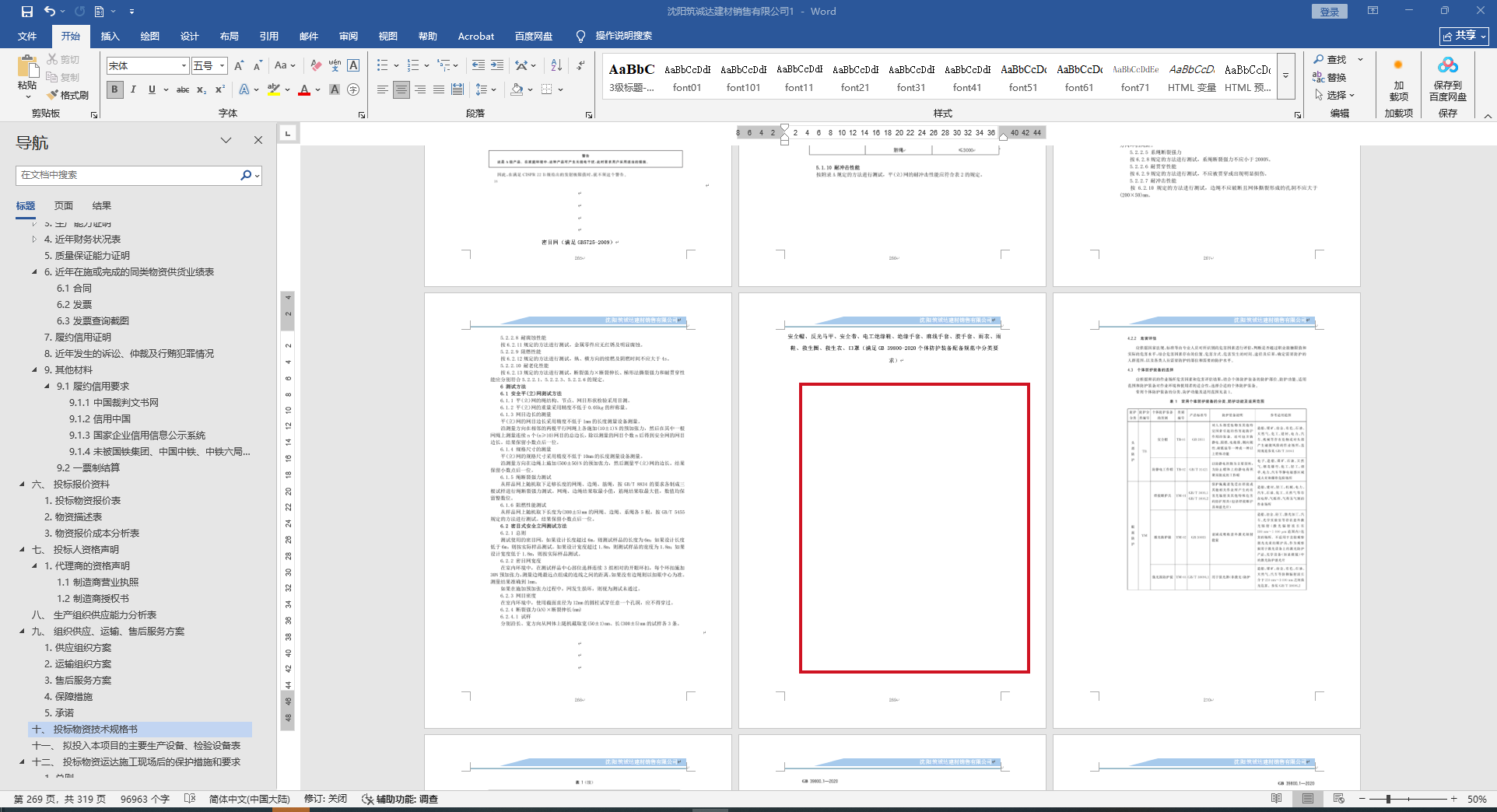Click the 共享 button
1497x812 pixels.
pos(1464,36)
